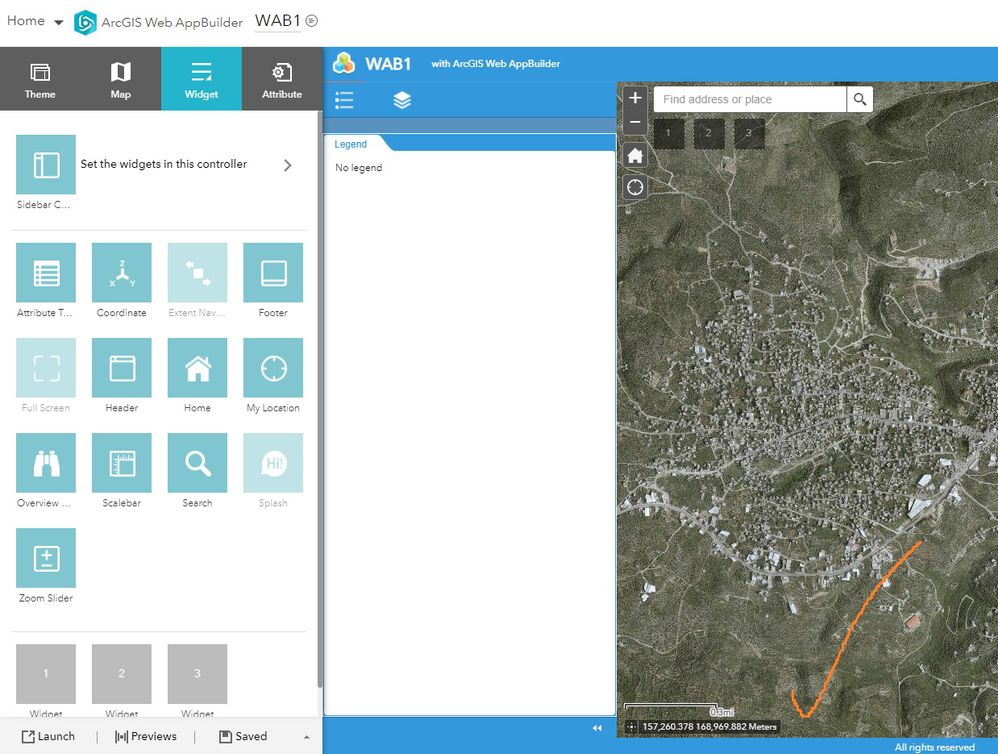
Task: Launch the app
Action: tap(48, 736)
